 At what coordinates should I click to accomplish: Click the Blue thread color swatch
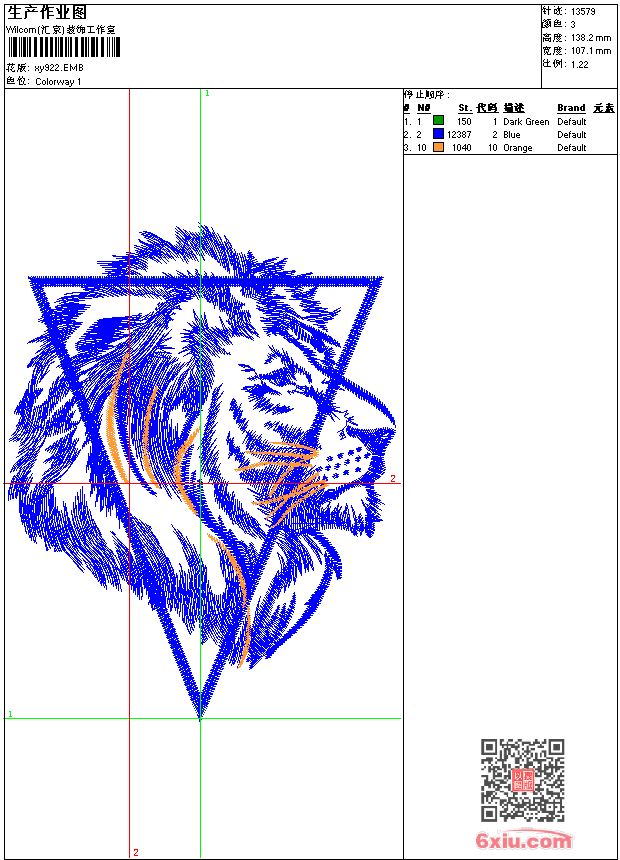438,133
